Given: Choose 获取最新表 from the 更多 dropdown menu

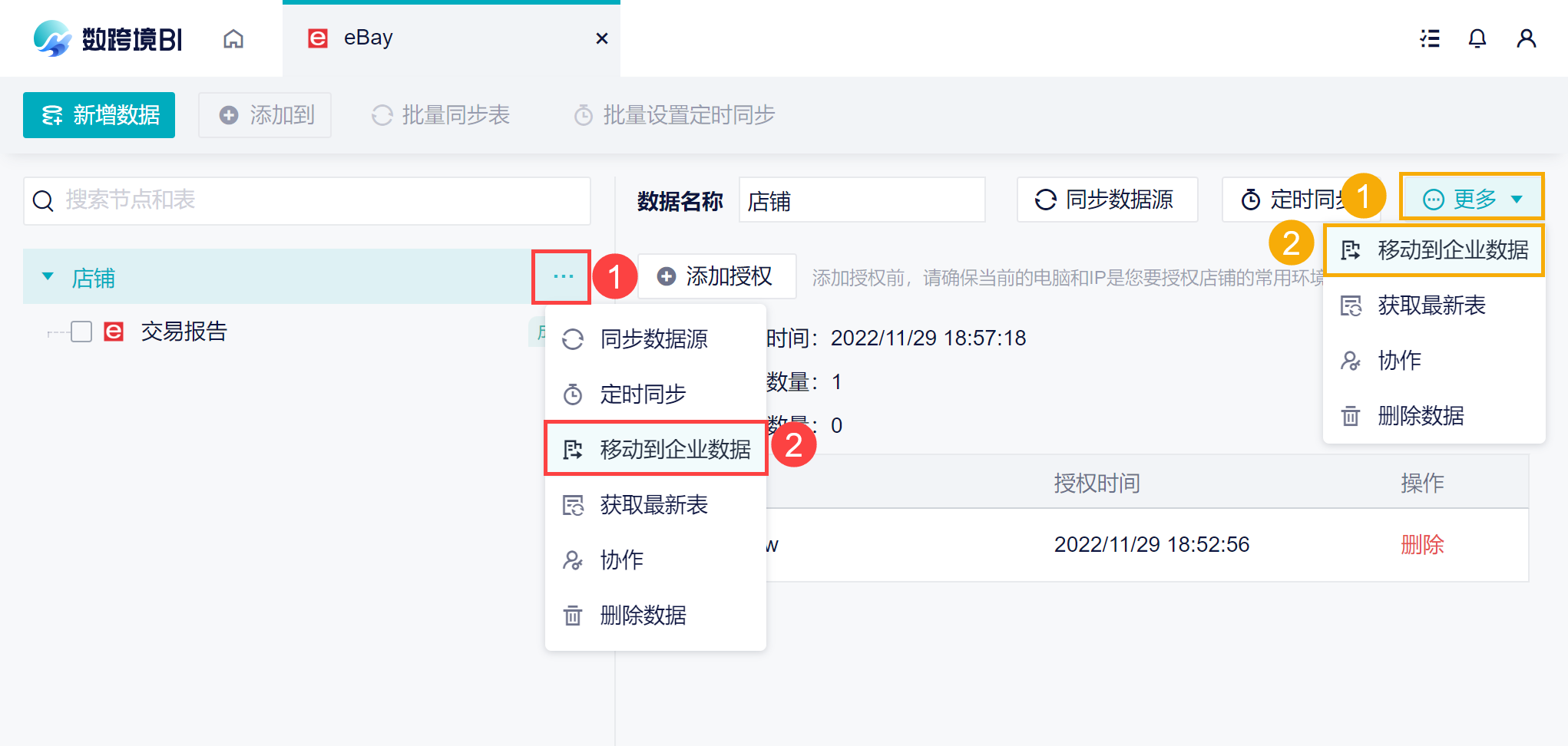Looking at the screenshot, I should (x=1431, y=305).
